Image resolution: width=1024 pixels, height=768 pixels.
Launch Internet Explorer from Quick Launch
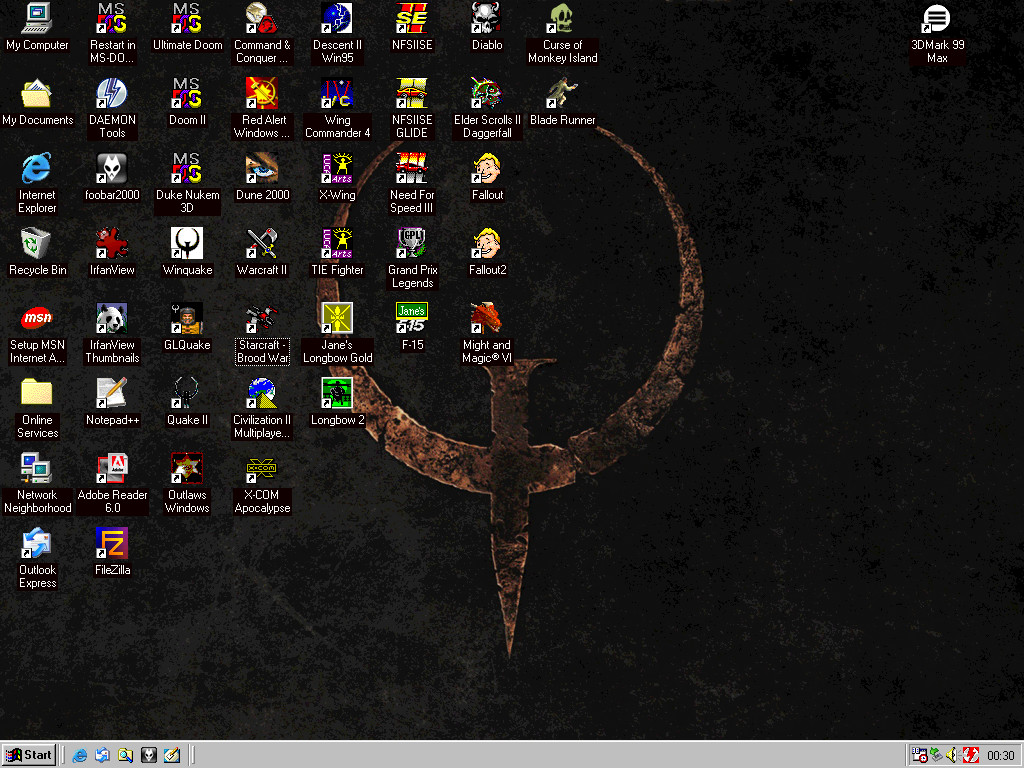click(80, 756)
